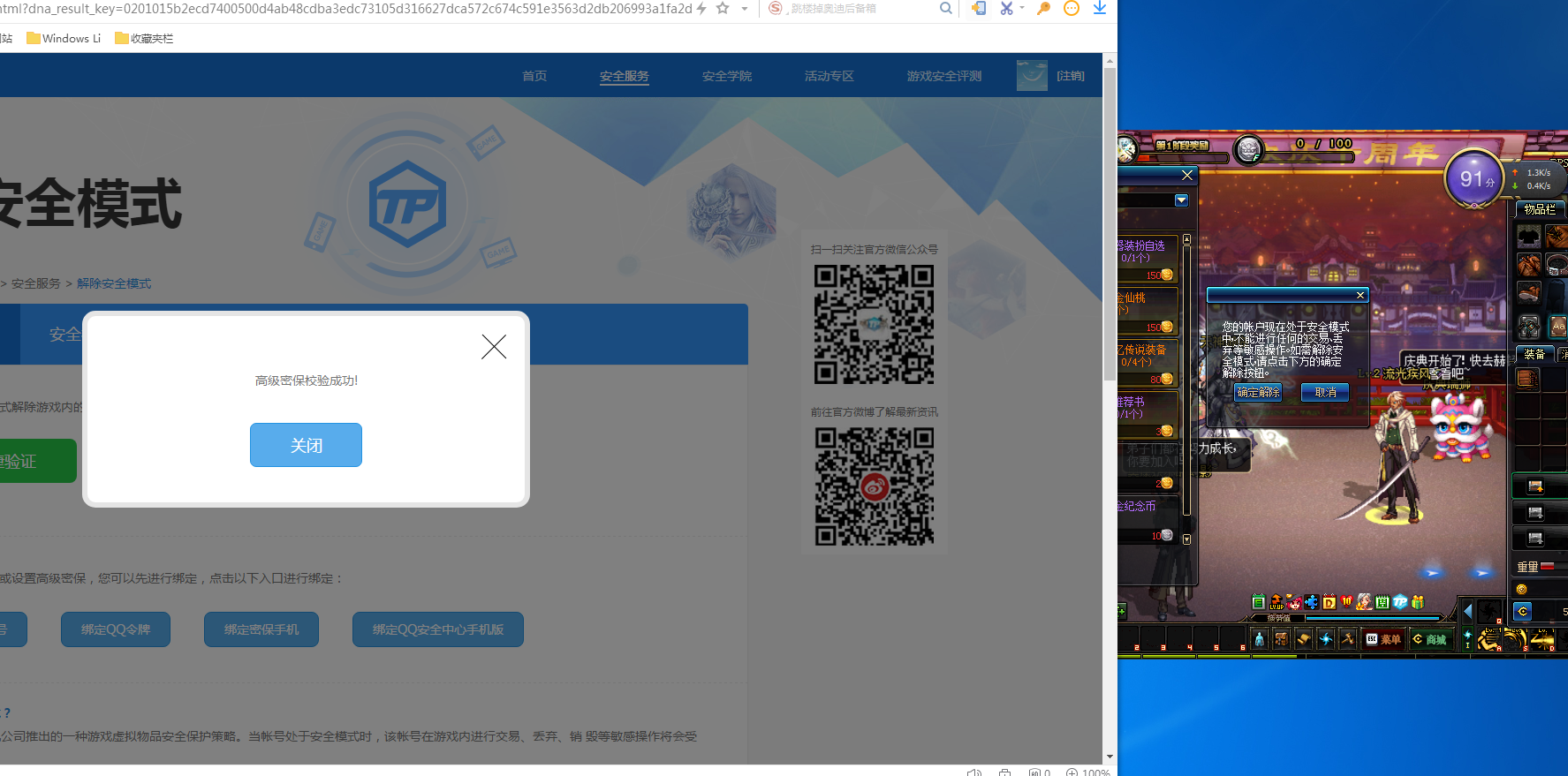This screenshot has height=776, width=1568.
Task: Click the 绑定QQ令牌 button
Action: point(116,629)
